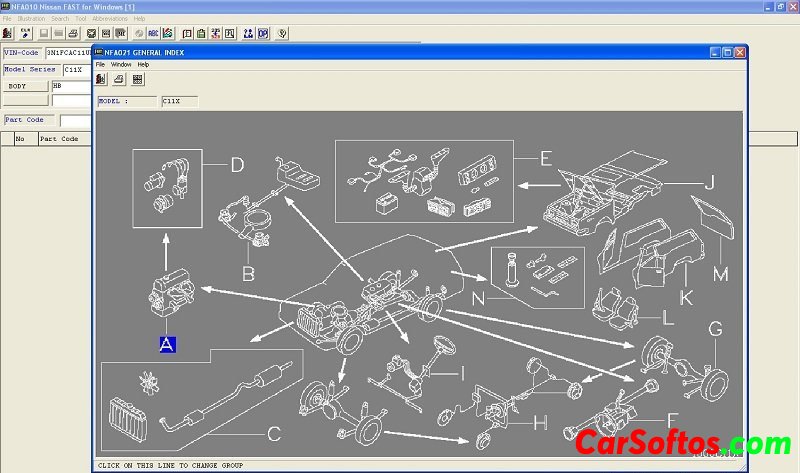Open Window menu in General Index window
800x473 pixels.
(x=120, y=64)
